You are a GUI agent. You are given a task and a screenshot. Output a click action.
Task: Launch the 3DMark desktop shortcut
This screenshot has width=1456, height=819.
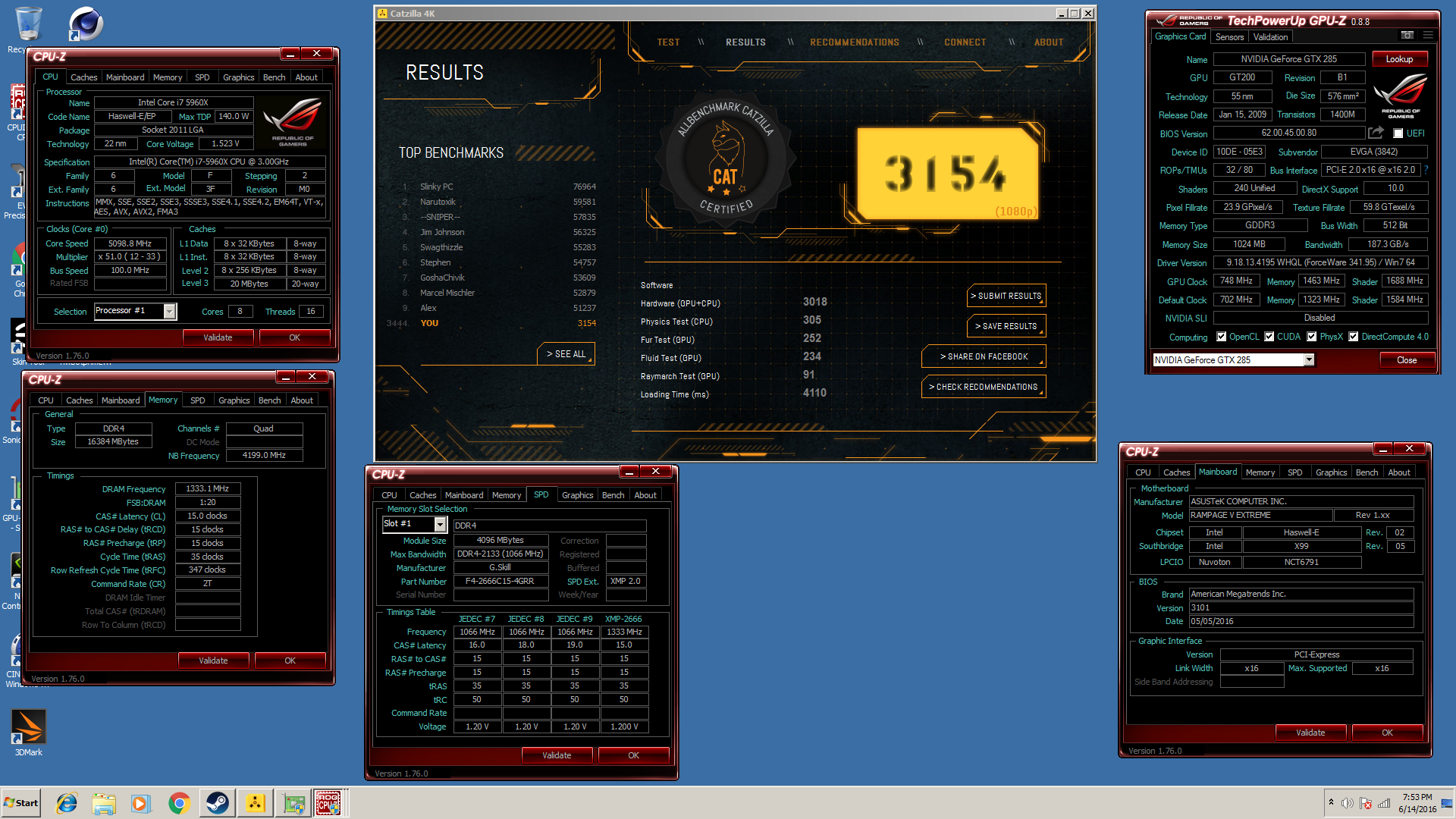[28, 733]
